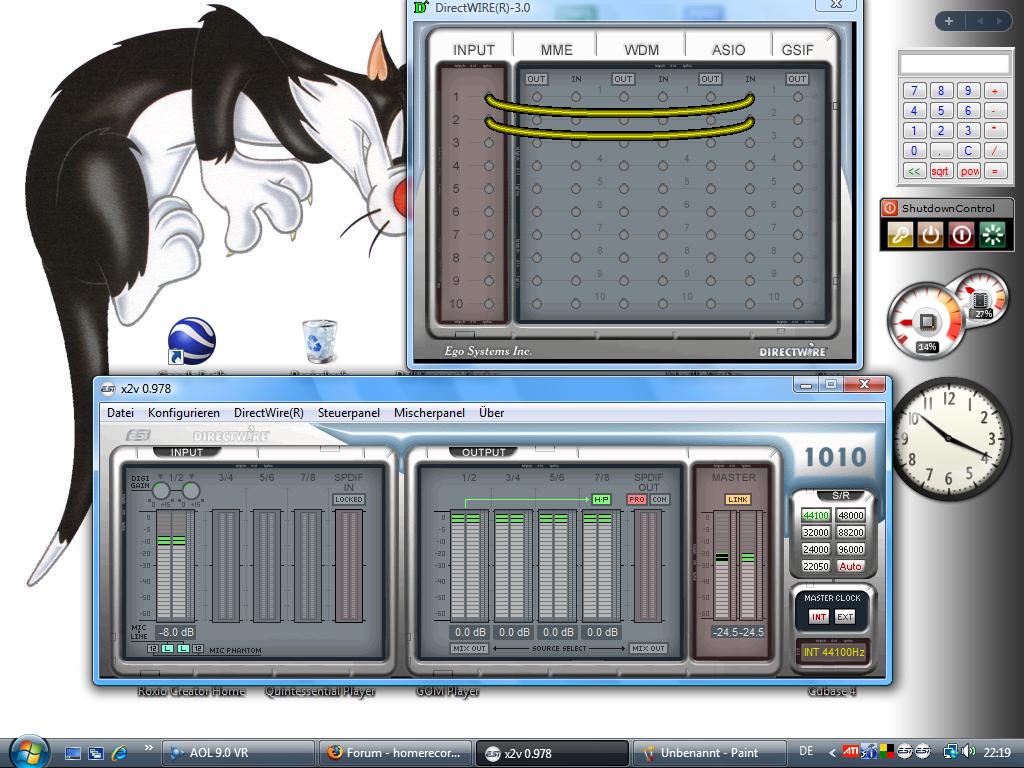Select the 96000 sample rate
The image size is (1024, 768).
[x=850, y=549]
